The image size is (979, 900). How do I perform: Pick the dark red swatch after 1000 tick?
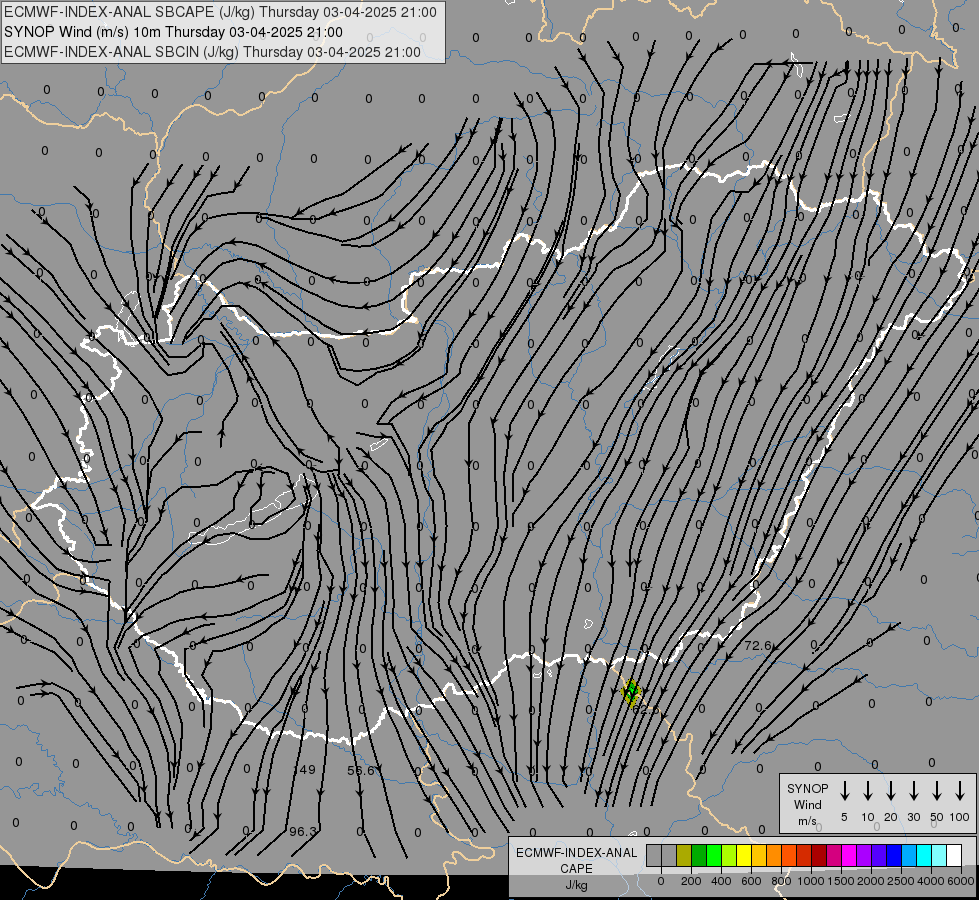819,855
